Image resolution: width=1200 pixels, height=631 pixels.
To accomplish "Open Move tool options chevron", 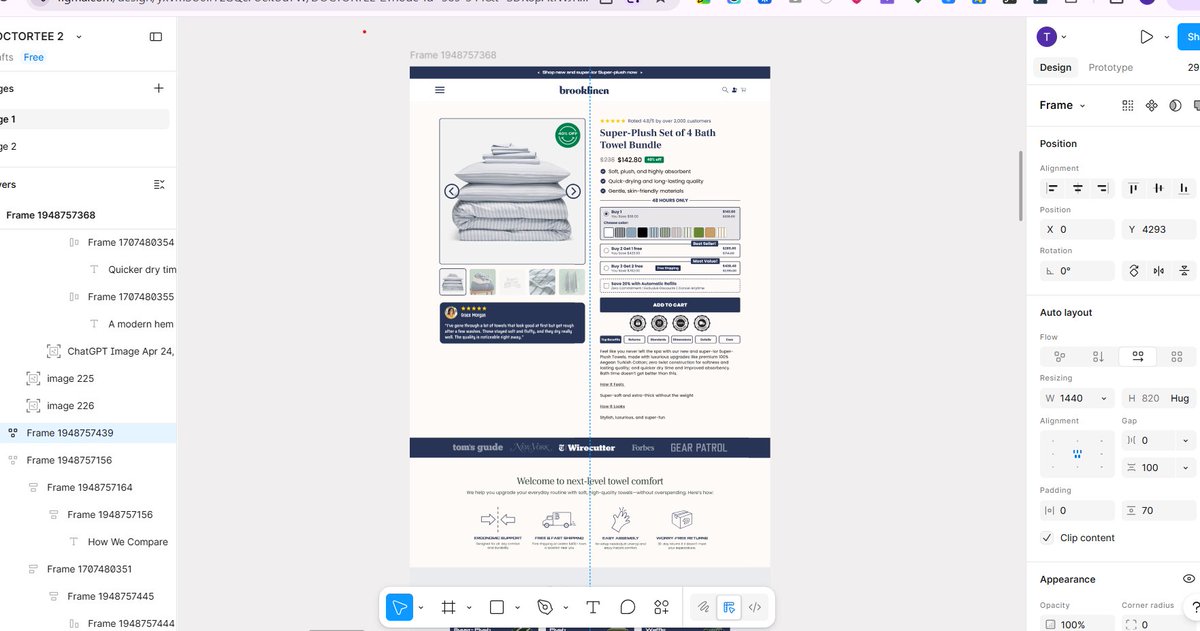I will click(x=420, y=608).
